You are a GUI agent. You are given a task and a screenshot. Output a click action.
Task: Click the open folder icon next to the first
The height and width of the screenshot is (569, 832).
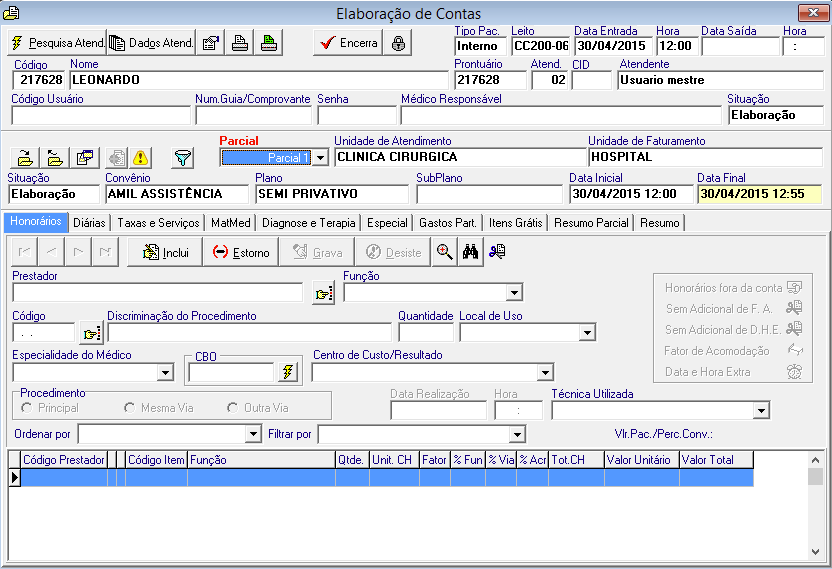pos(55,158)
